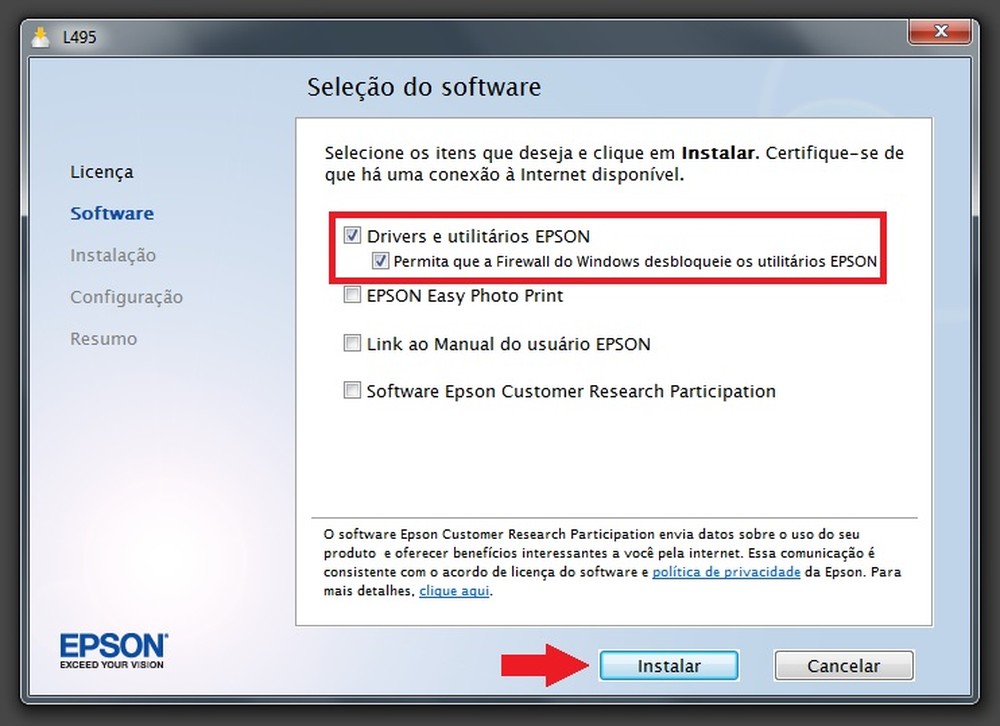Screen dimensions: 1000x726
Task: Select the Configuração step in sidebar
Action: (126, 297)
